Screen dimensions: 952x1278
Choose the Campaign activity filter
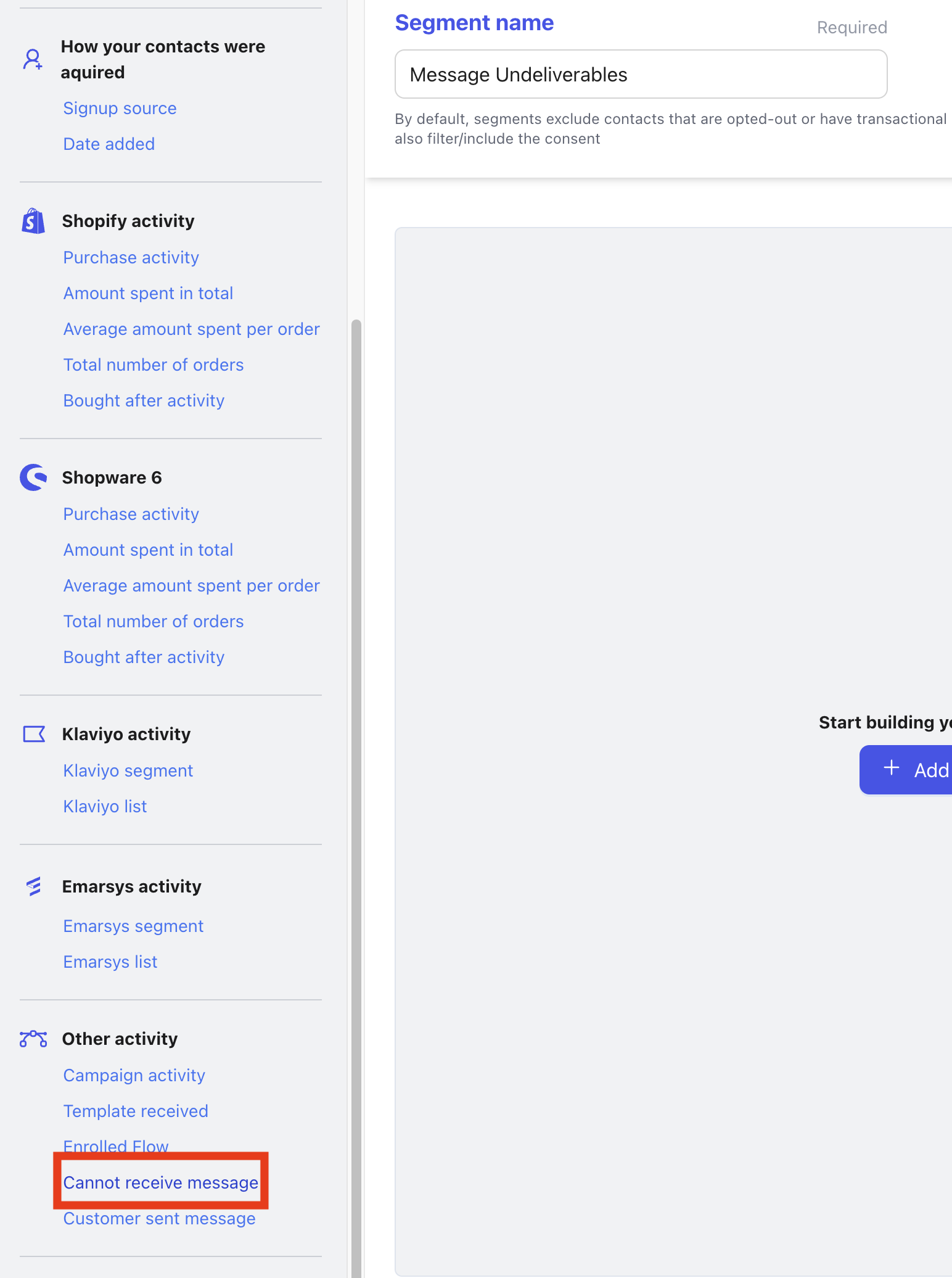(134, 1076)
